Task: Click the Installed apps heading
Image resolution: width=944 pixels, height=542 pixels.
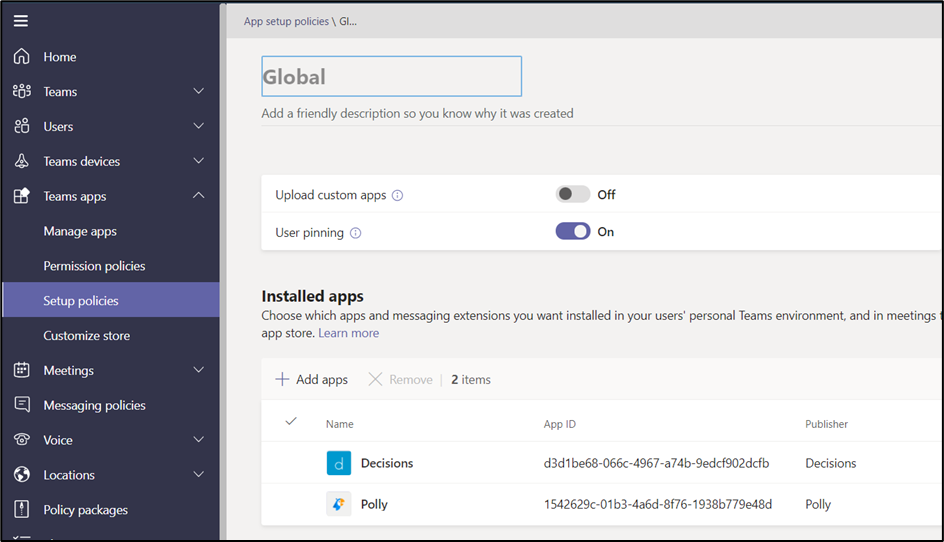Action: [312, 296]
